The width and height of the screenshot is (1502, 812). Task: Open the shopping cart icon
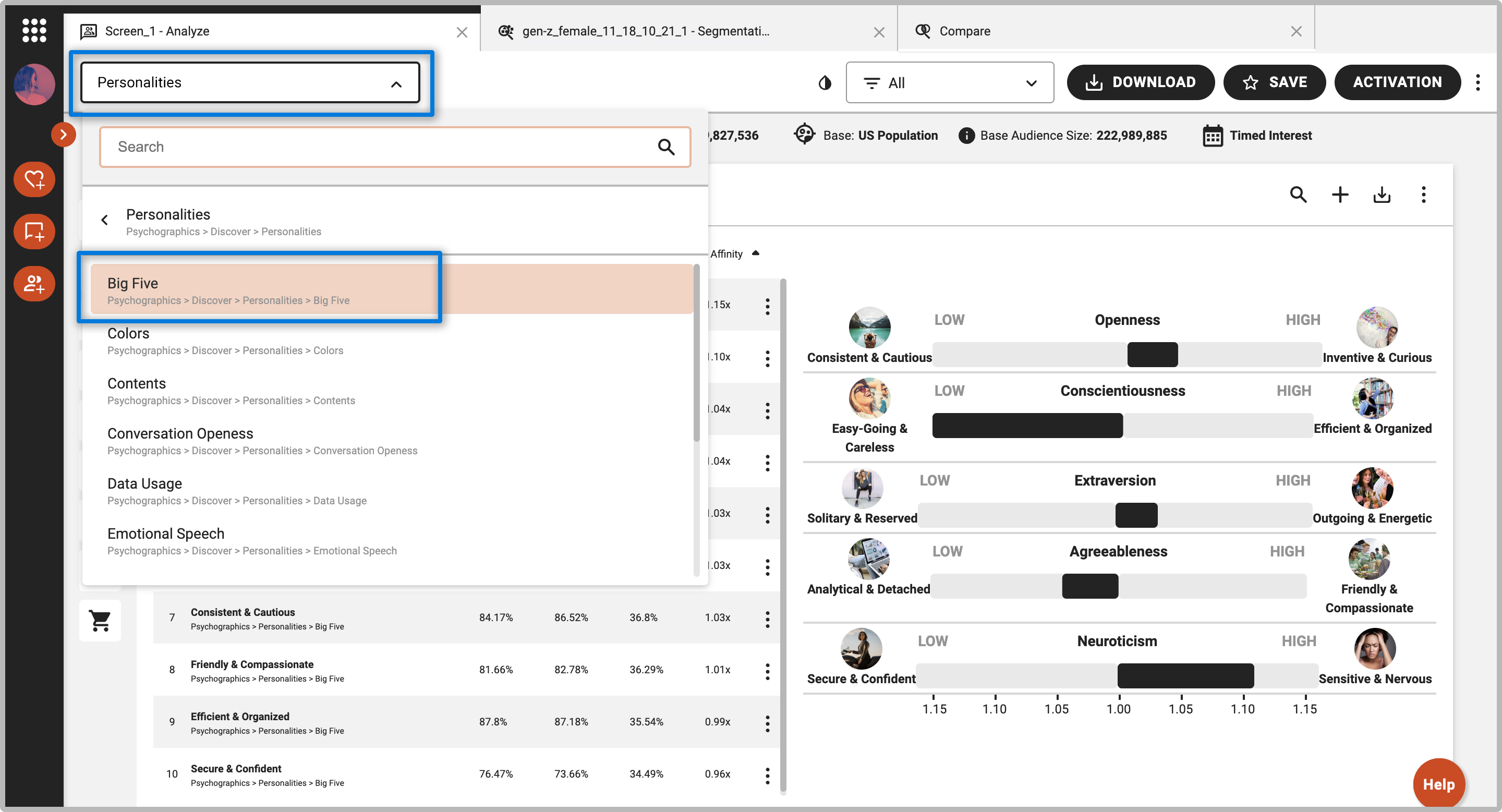[100, 621]
